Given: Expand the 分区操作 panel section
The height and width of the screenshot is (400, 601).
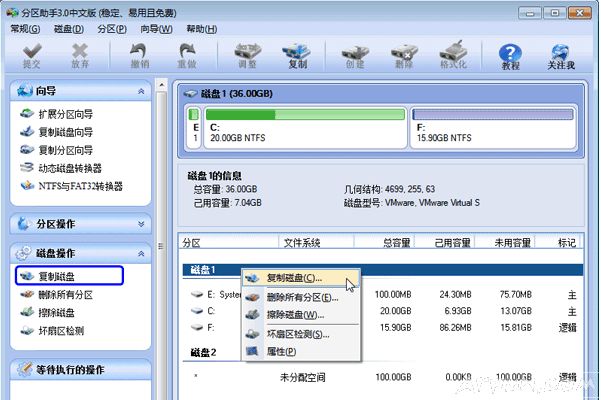Looking at the screenshot, I should 141,224.
